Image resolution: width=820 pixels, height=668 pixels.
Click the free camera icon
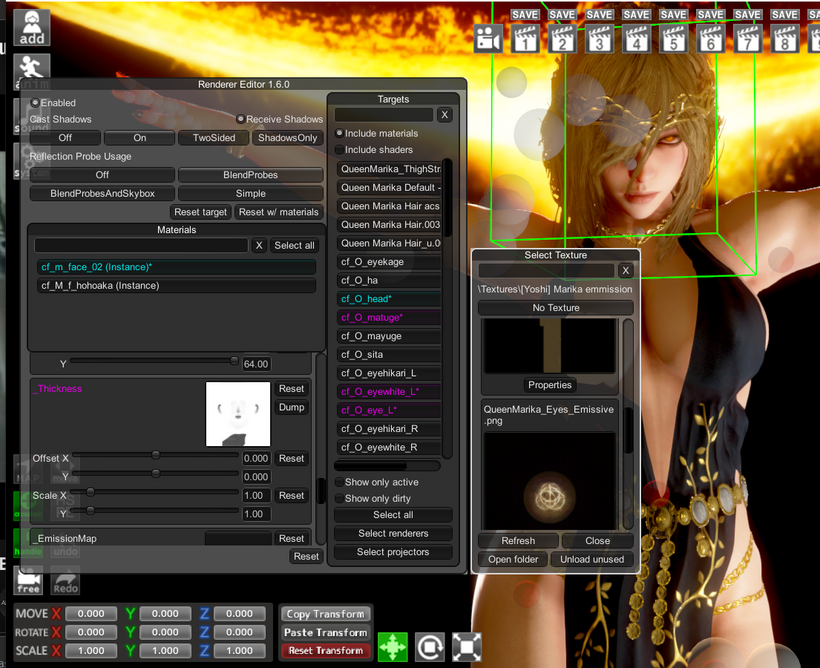28,581
